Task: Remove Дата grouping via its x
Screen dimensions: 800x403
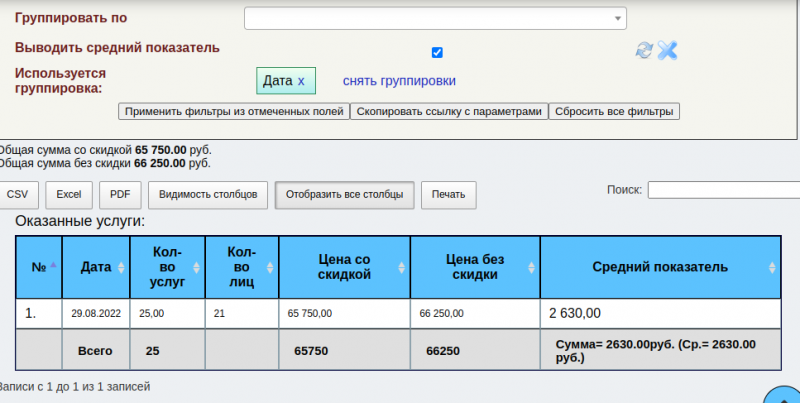Action: 301,80
